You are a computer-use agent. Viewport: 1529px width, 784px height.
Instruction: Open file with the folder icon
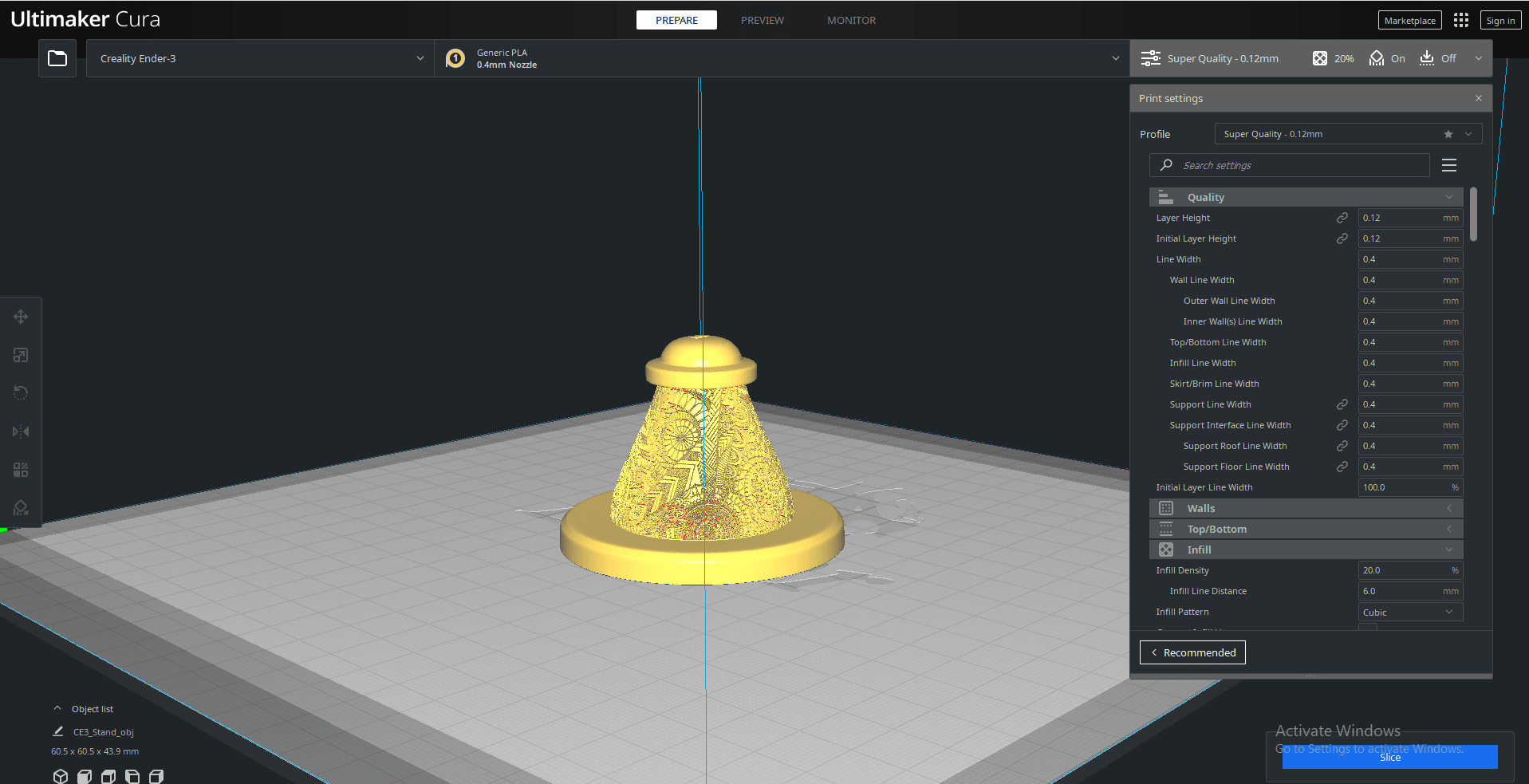tap(57, 58)
